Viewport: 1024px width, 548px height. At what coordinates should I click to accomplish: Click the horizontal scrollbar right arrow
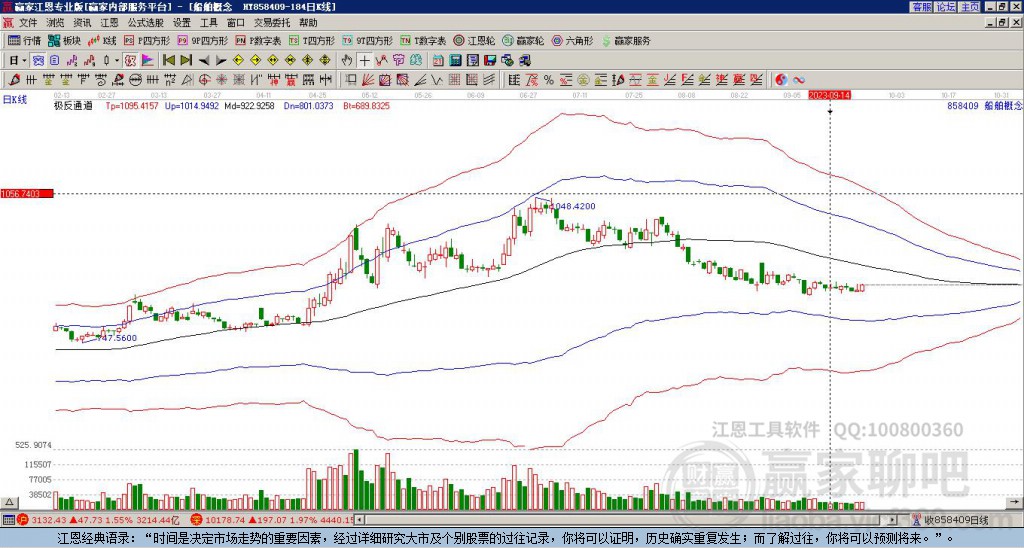[x=893, y=520]
